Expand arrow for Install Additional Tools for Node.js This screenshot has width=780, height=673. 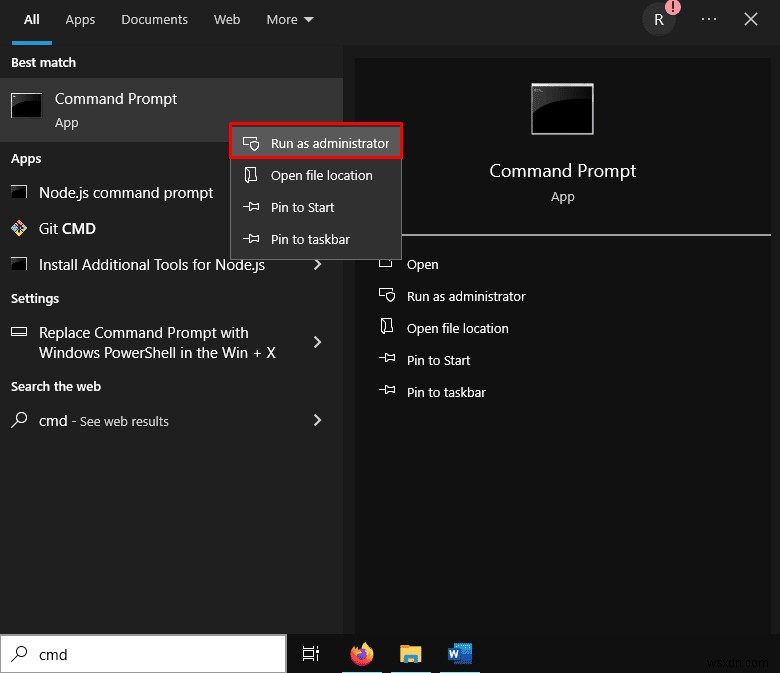coord(317,265)
